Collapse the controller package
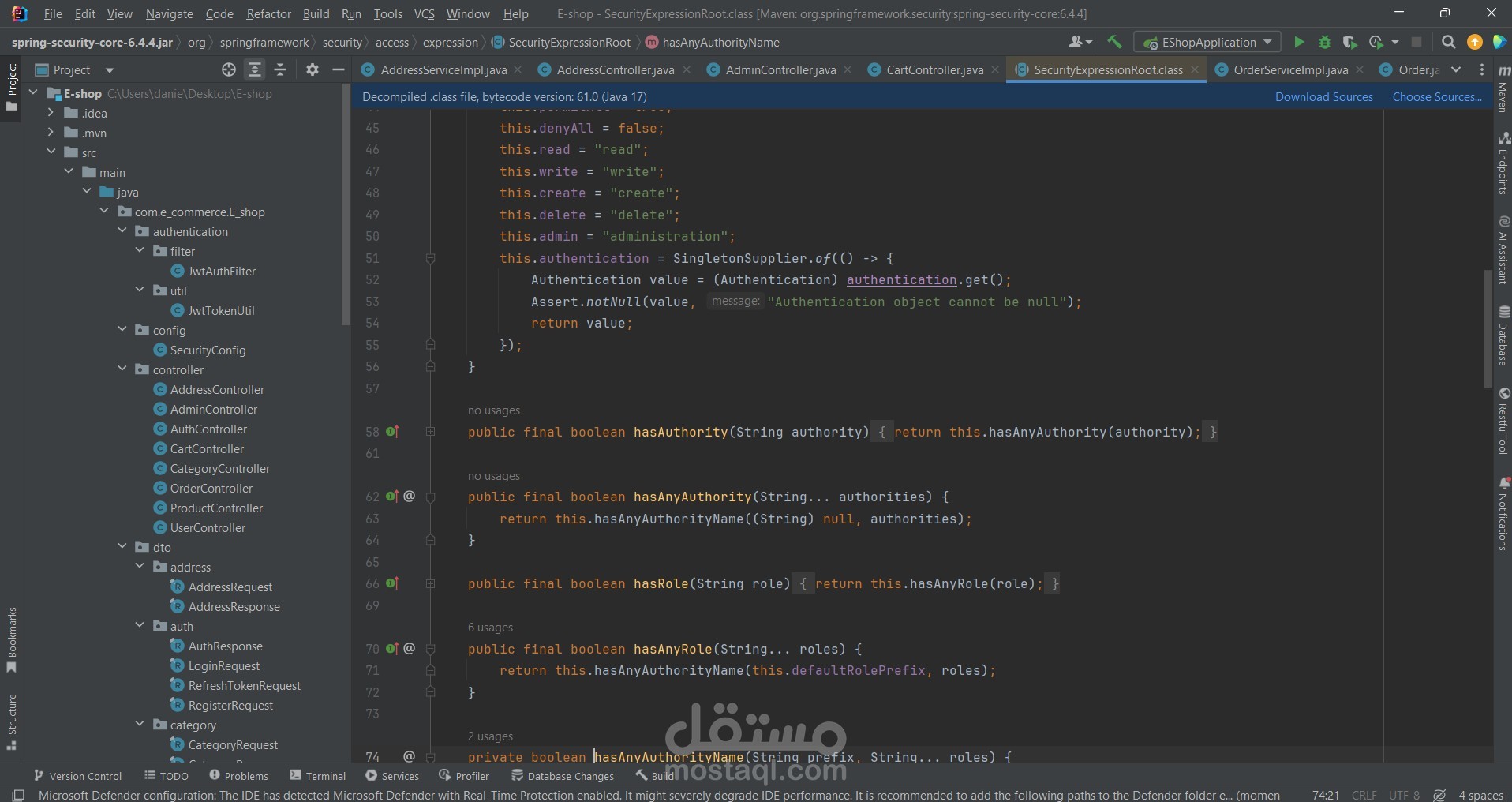The image size is (1512, 802). (x=122, y=369)
